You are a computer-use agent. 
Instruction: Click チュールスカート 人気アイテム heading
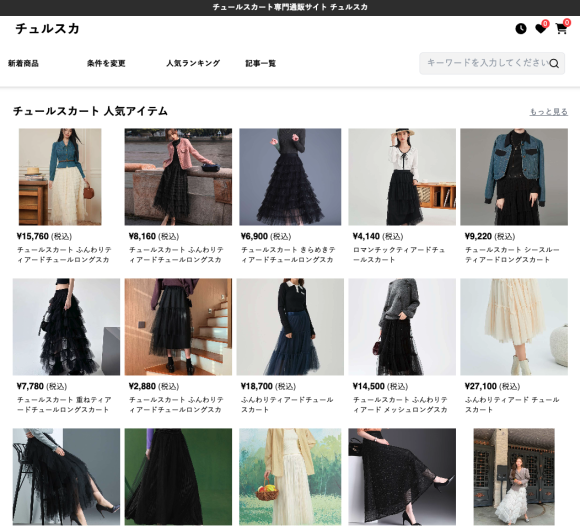90,111
